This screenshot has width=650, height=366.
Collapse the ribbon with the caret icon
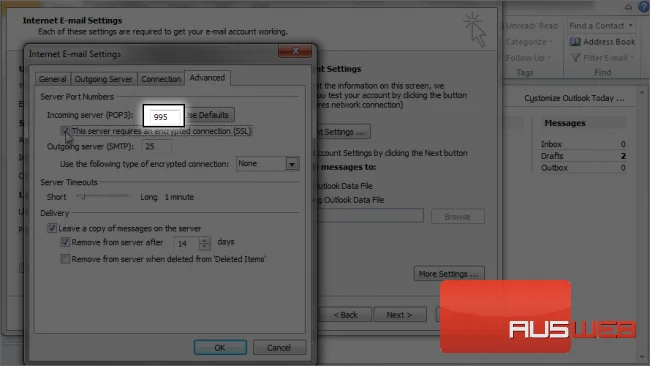(x=628, y=7)
